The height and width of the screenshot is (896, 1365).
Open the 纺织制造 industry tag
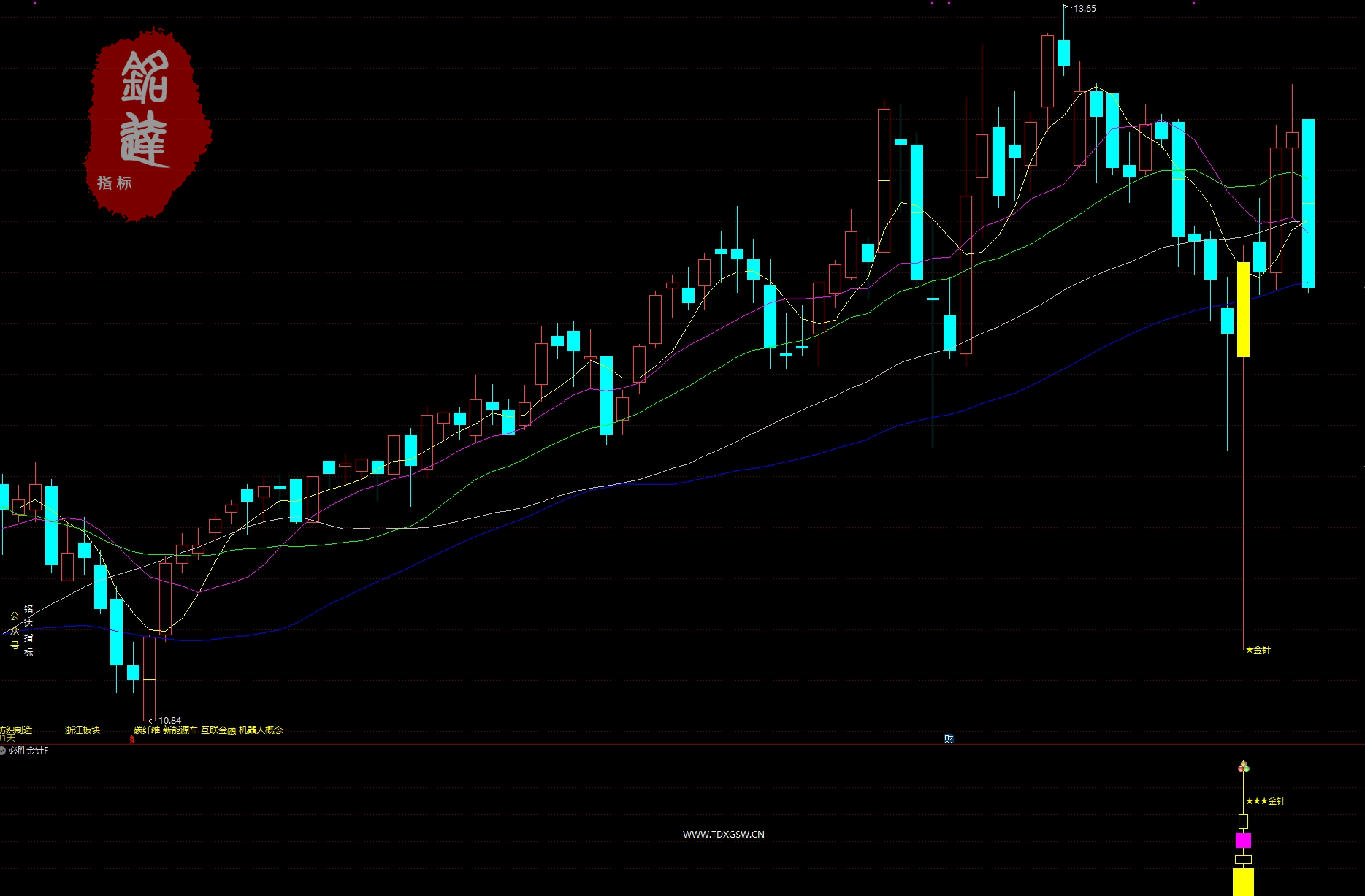pos(16,730)
